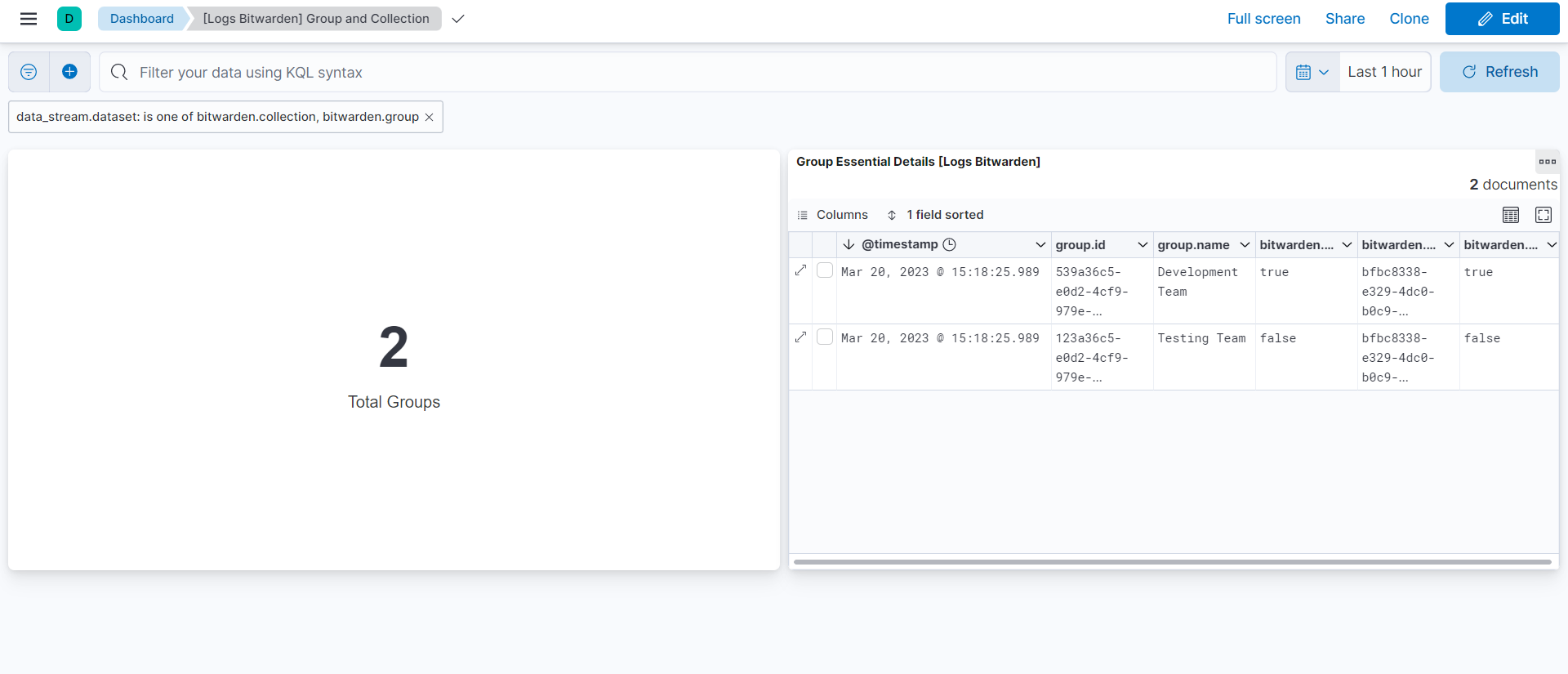Screen dimensions: 1568x674
Task: Select the Development Team row checkbox
Action: click(825, 270)
